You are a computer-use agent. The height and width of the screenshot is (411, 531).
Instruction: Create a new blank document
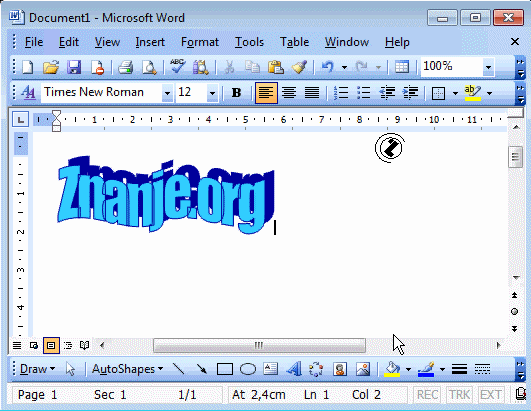pyautogui.click(x=27, y=67)
